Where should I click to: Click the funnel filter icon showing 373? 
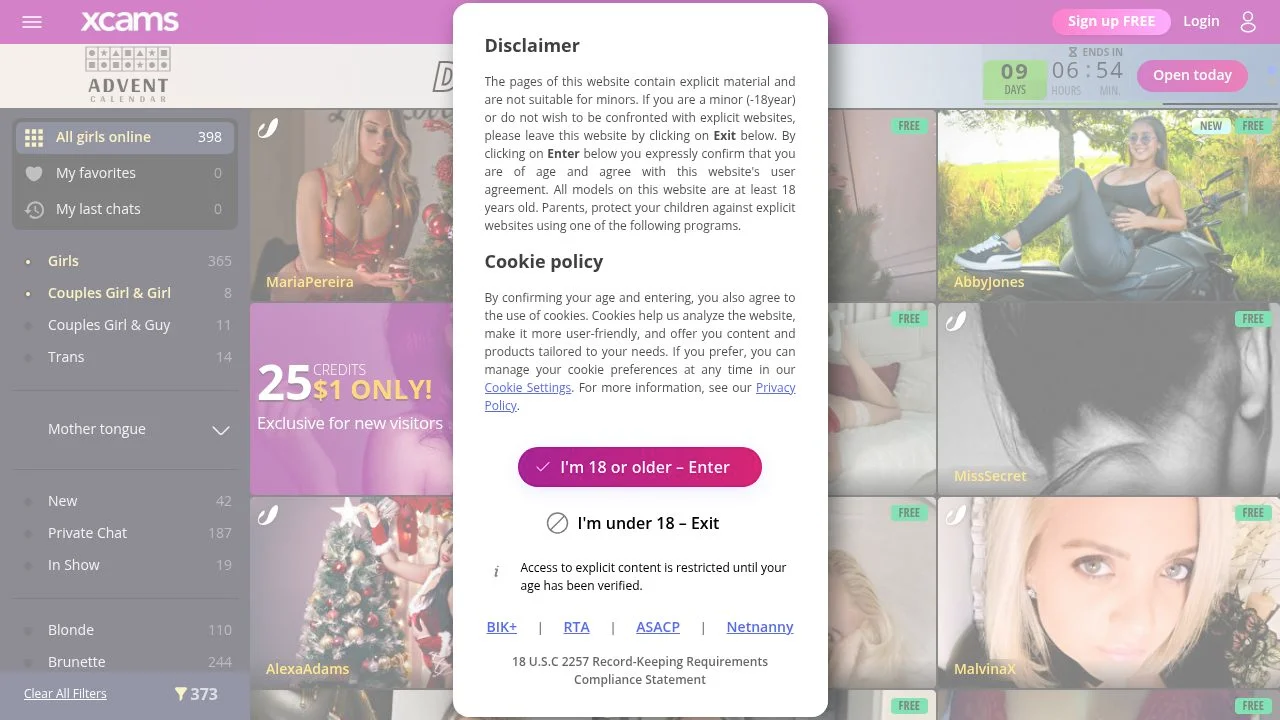tap(181, 694)
